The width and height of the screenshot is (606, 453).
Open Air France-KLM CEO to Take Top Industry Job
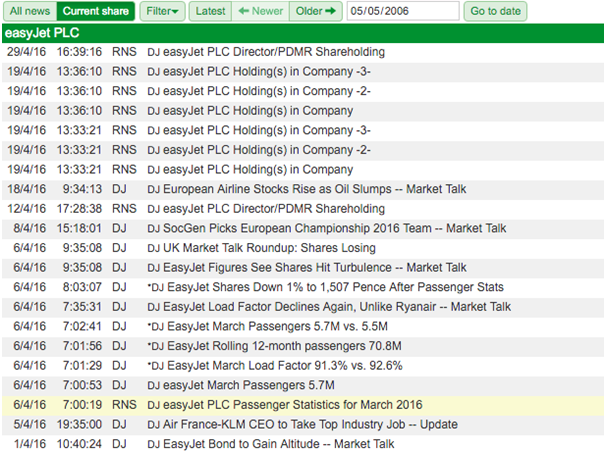point(302,425)
